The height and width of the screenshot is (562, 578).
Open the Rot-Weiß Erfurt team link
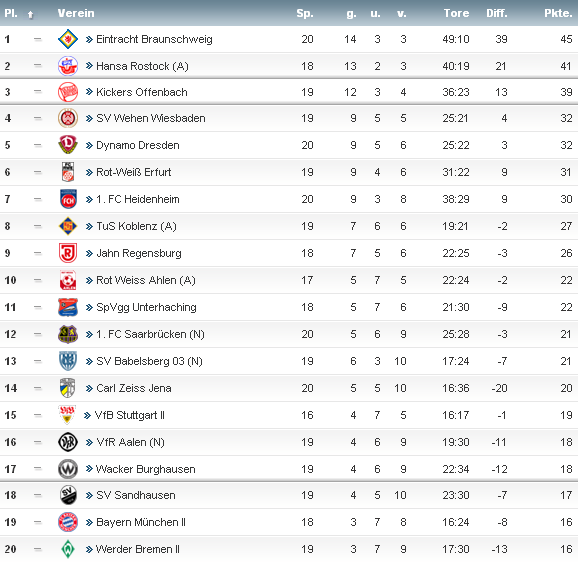point(133,172)
